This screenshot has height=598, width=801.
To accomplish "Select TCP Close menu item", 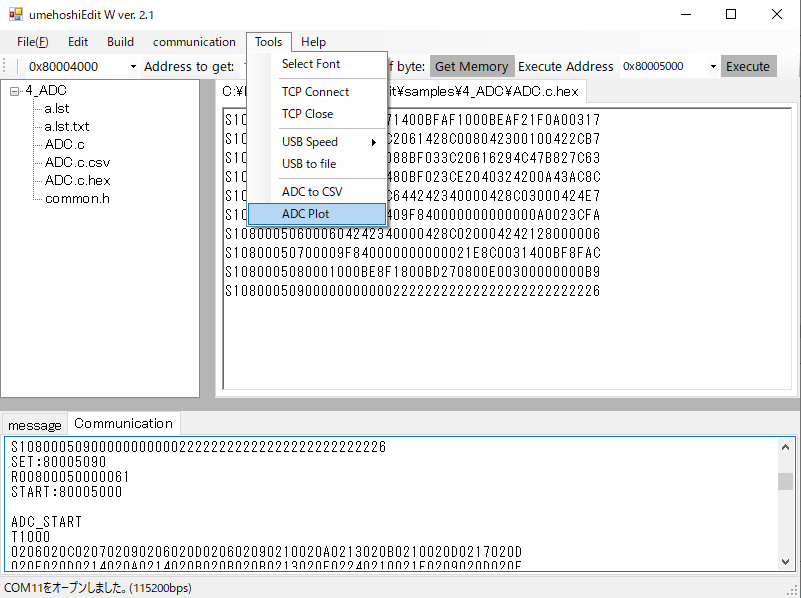I will 307,114.
